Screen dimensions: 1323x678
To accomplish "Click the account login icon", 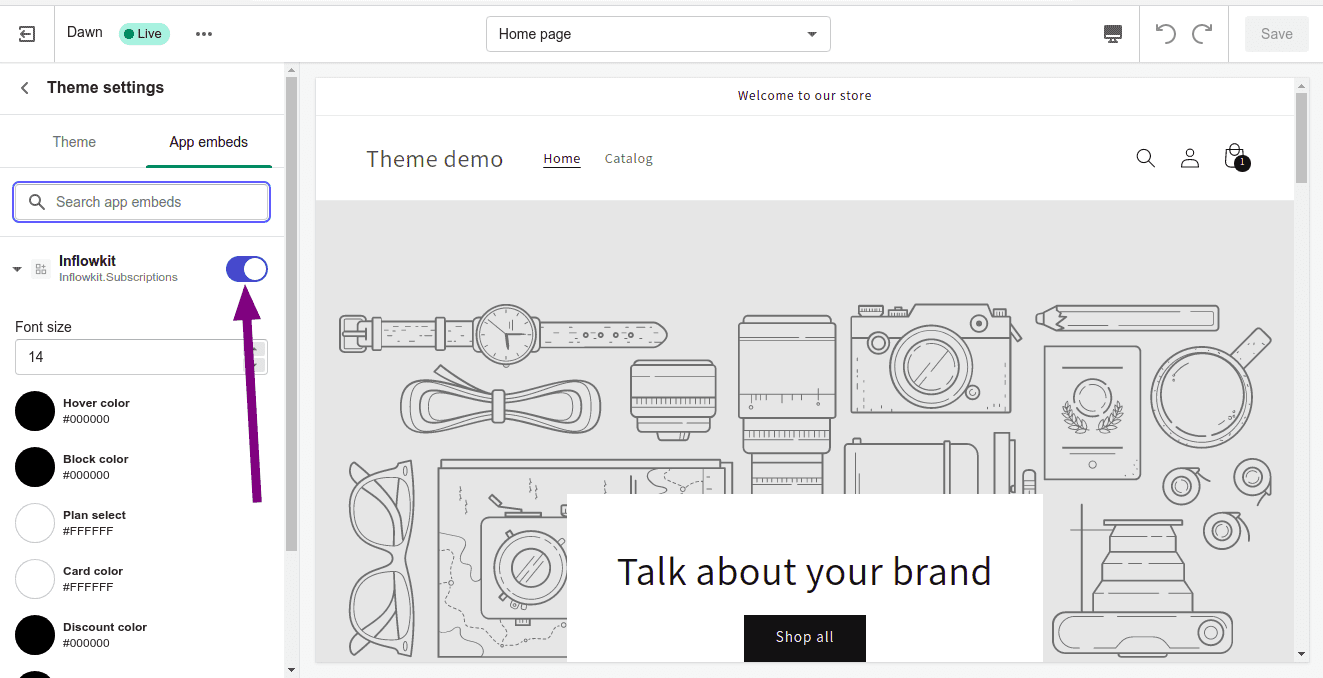I will tap(1190, 158).
